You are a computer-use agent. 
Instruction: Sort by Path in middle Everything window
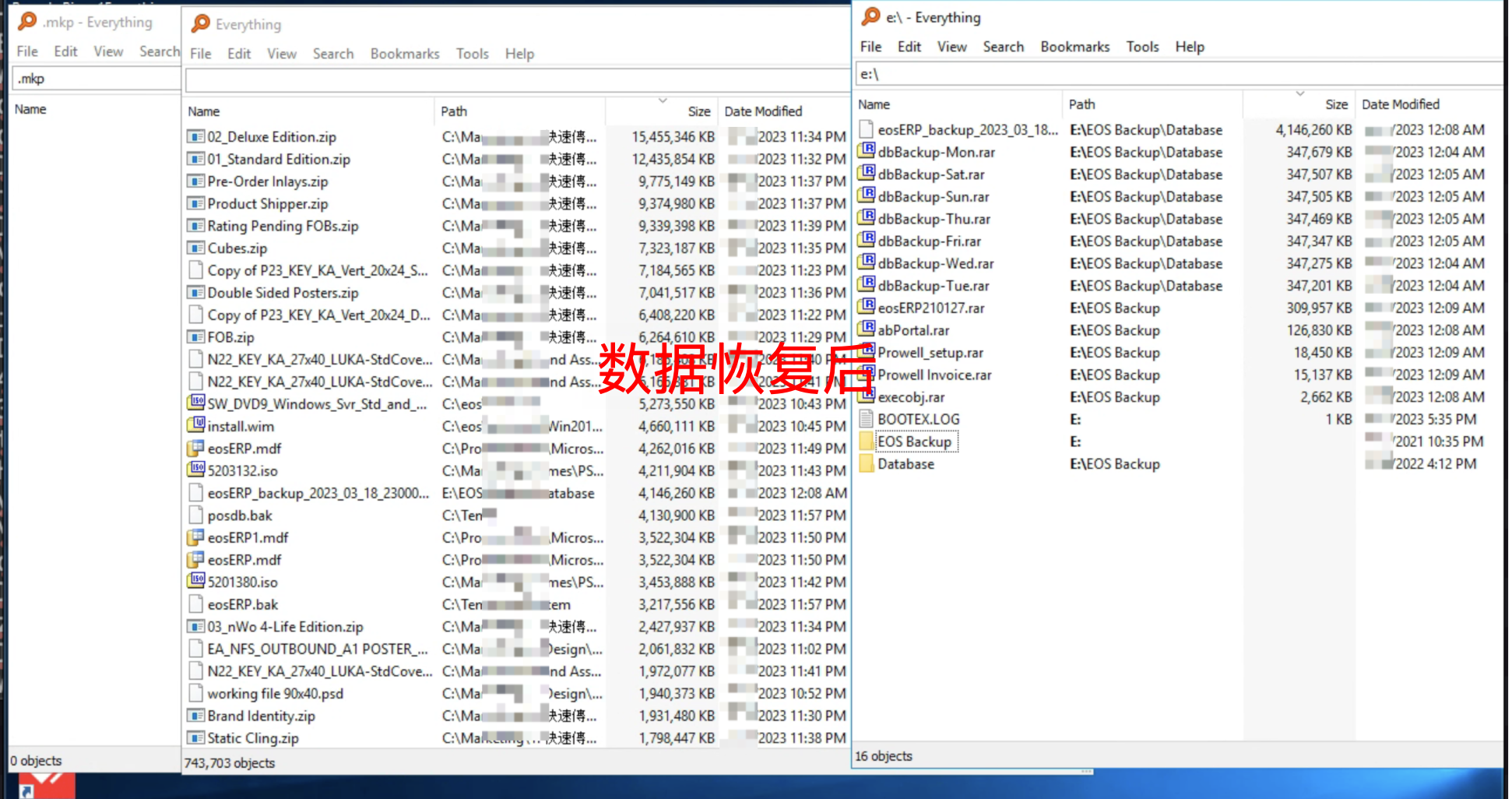[520, 111]
